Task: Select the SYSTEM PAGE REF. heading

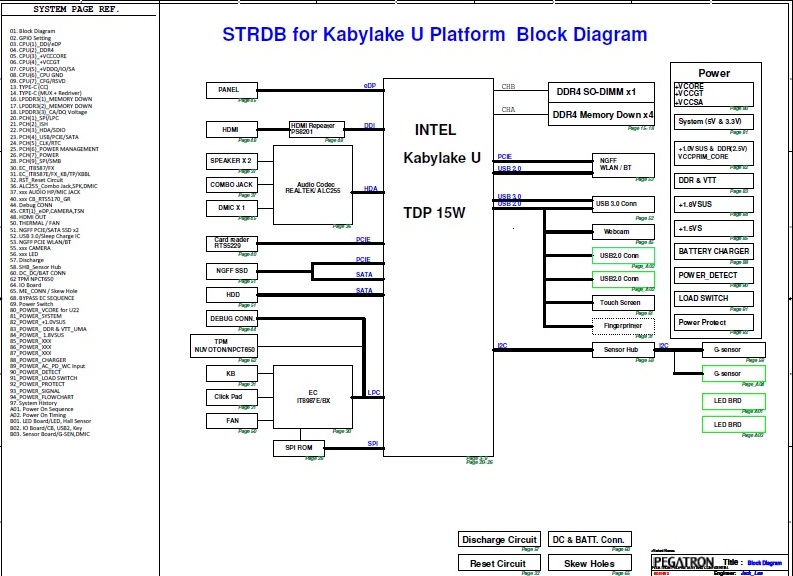Action: click(x=76, y=10)
